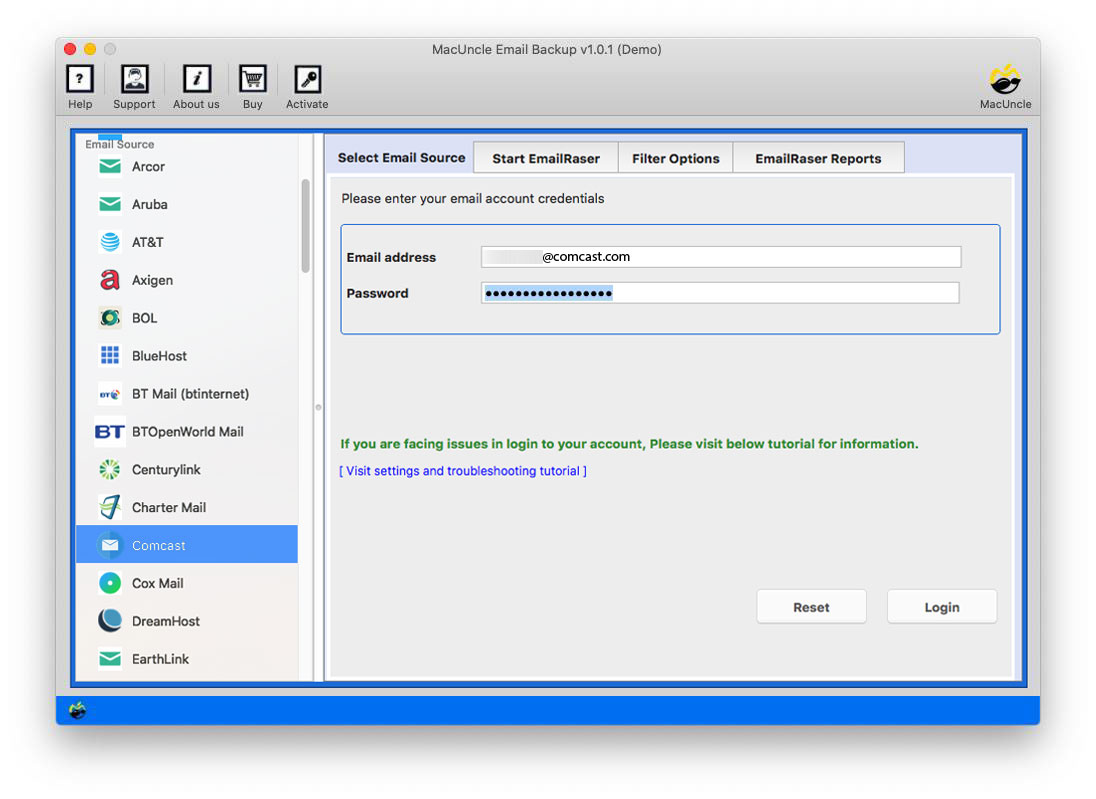Open the Help toolbar icon
The height and width of the screenshot is (799, 1096).
[x=80, y=80]
